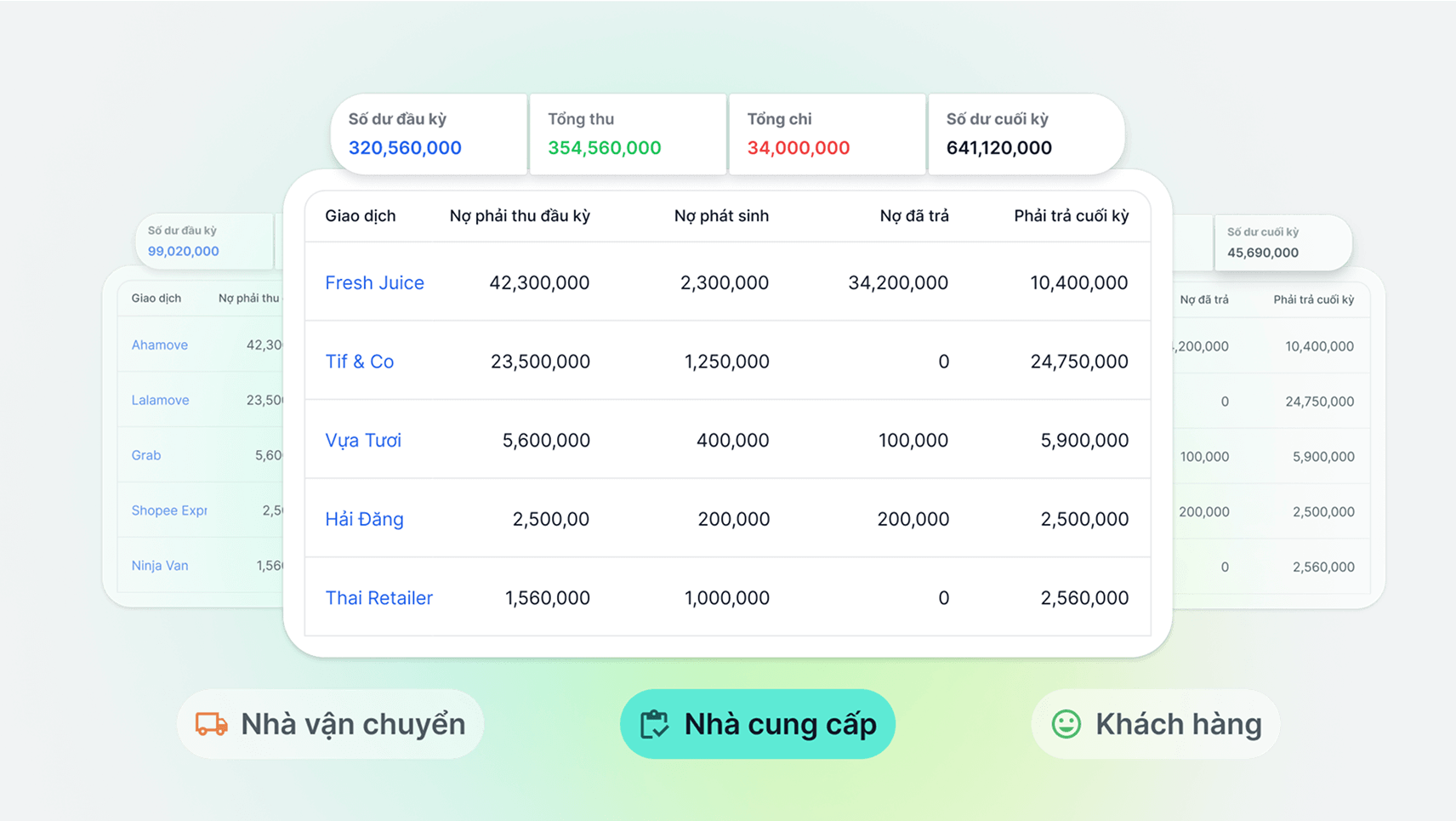The width and height of the screenshot is (1456, 821).
Task: Click the Số dư cuối kỳ value 641,120,000
Action: point(999,148)
